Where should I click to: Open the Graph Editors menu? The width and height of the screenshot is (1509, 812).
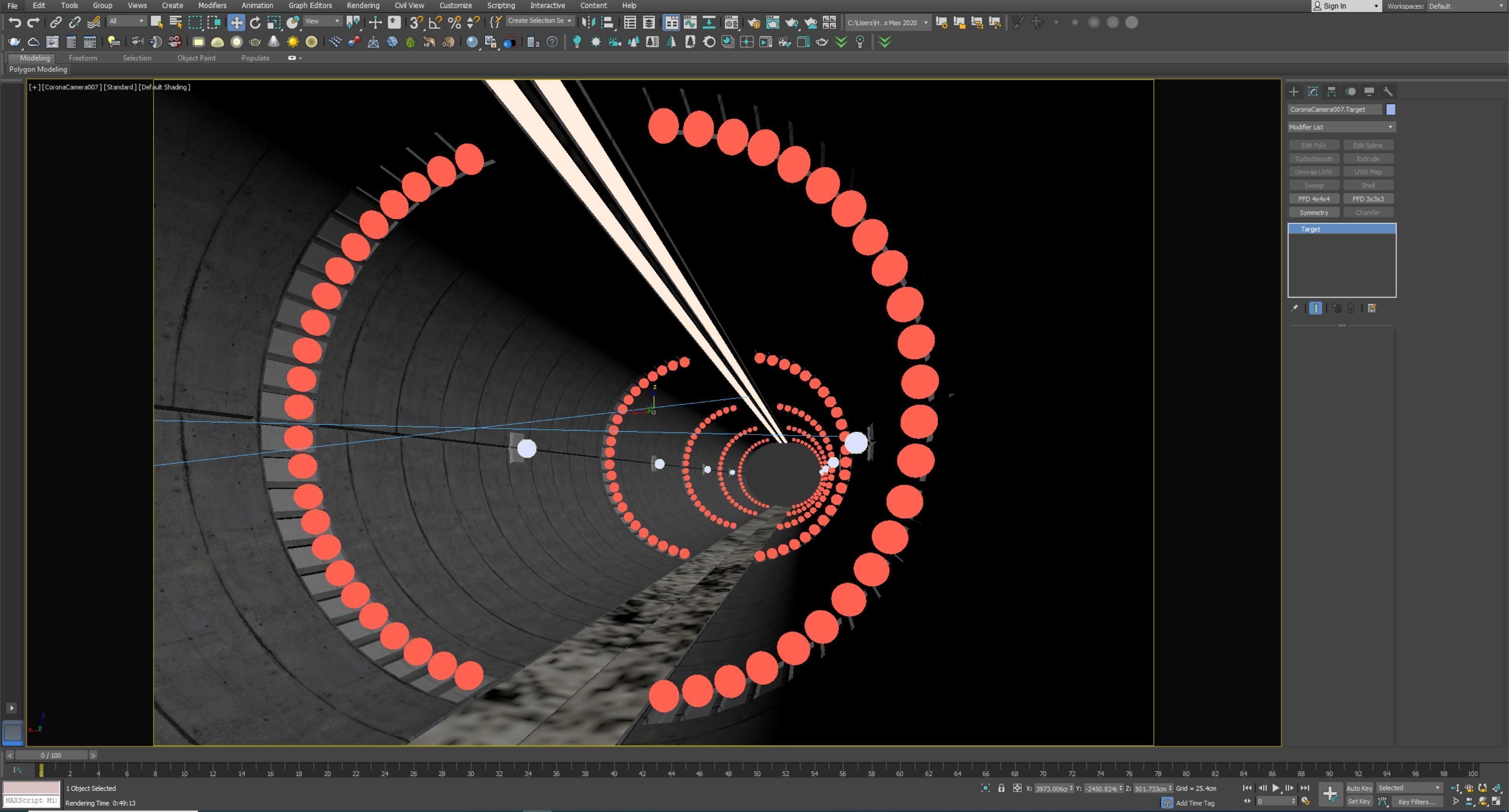[310, 5]
